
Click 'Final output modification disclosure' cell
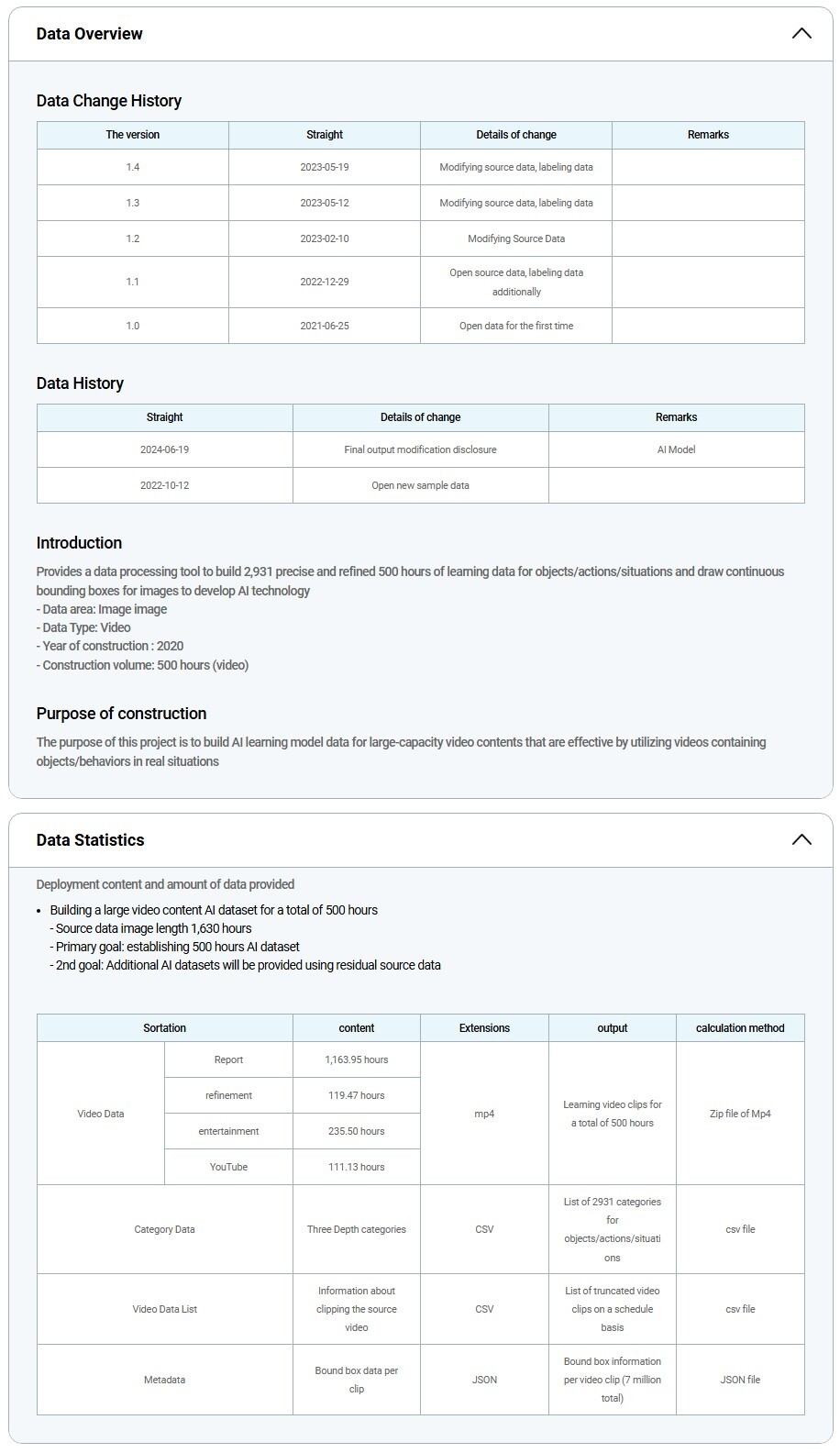(420, 449)
